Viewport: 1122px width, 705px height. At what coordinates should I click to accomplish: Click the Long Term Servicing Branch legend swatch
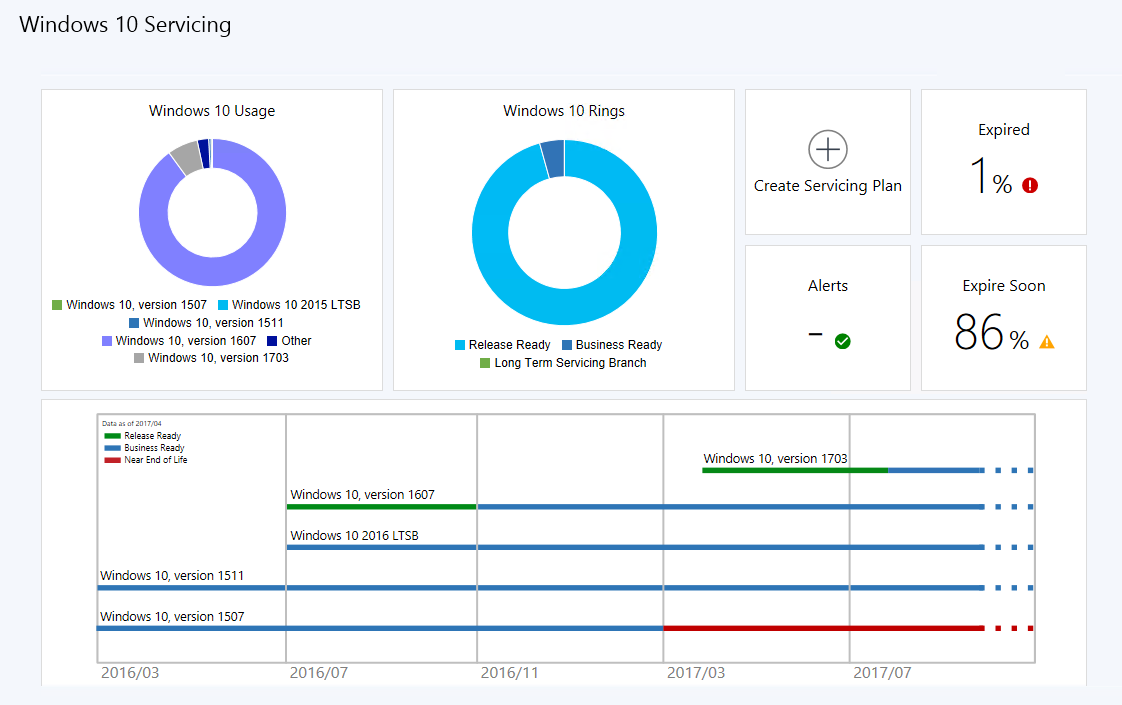(x=485, y=363)
